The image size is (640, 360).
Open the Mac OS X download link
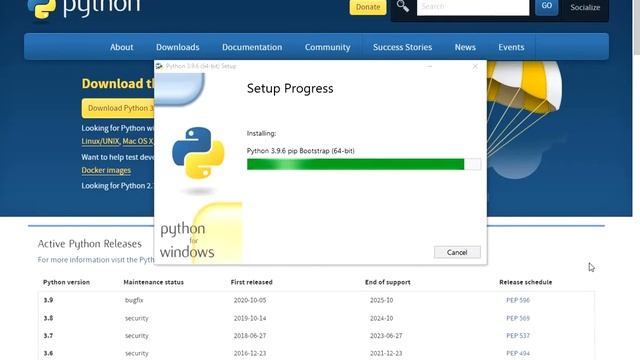click(138, 141)
